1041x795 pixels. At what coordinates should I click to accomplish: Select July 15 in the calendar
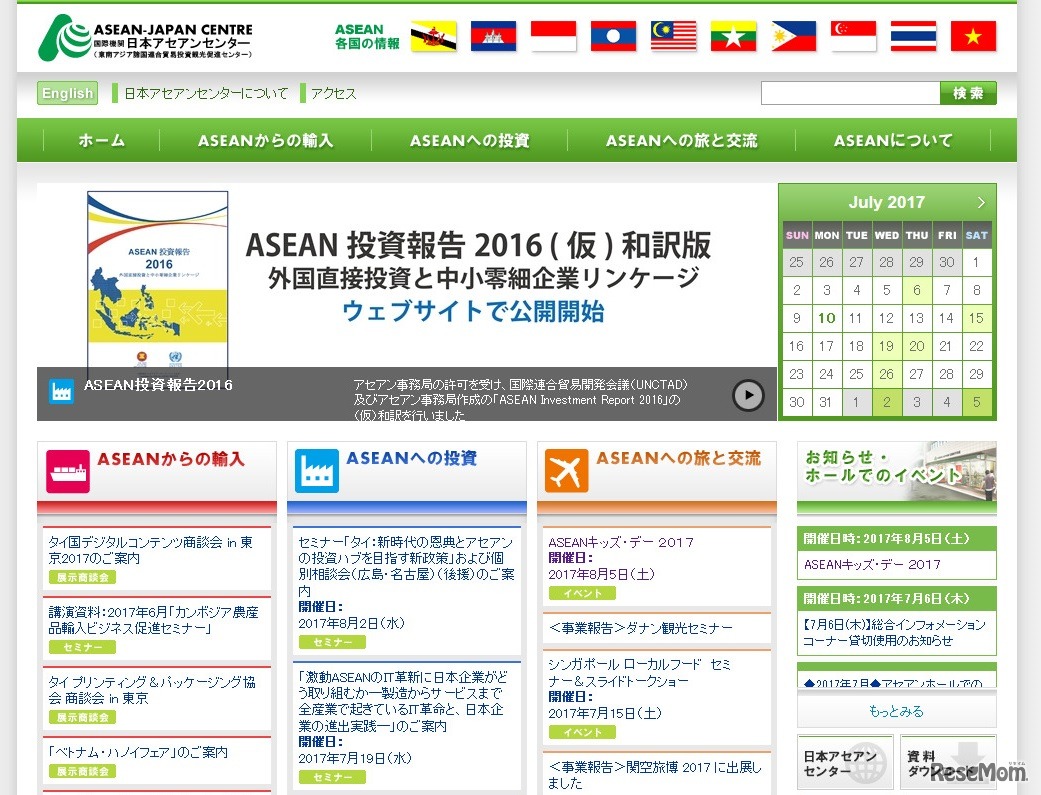coord(976,318)
